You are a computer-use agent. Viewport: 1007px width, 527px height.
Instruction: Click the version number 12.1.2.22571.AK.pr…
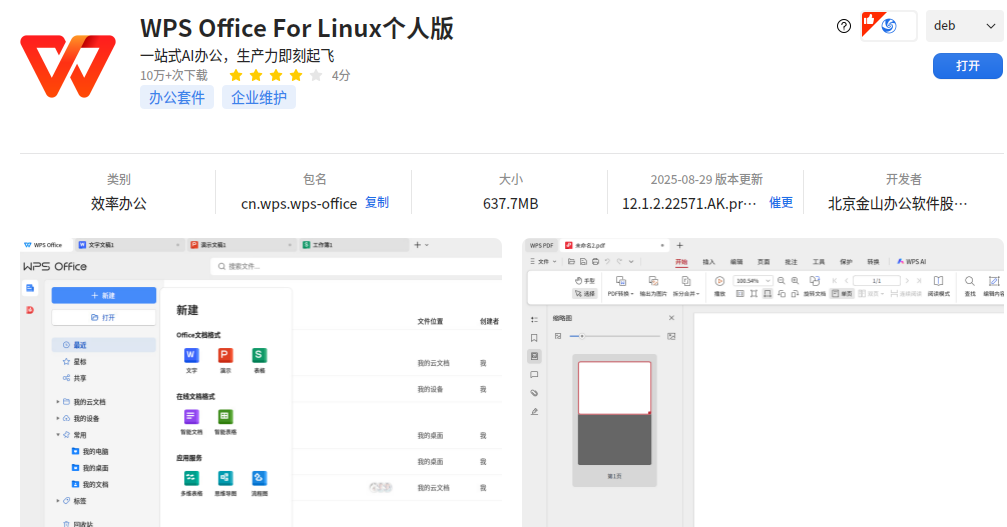pos(689,204)
